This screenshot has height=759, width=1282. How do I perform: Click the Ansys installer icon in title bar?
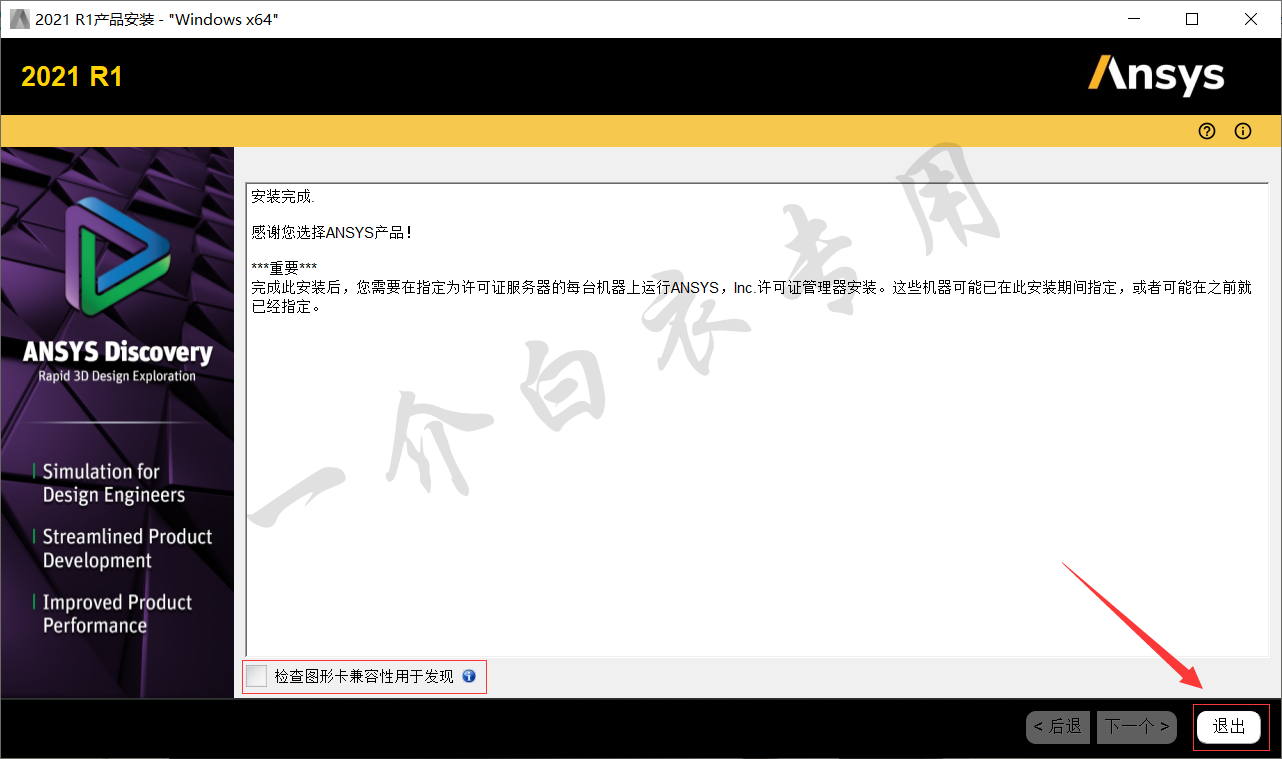18,19
